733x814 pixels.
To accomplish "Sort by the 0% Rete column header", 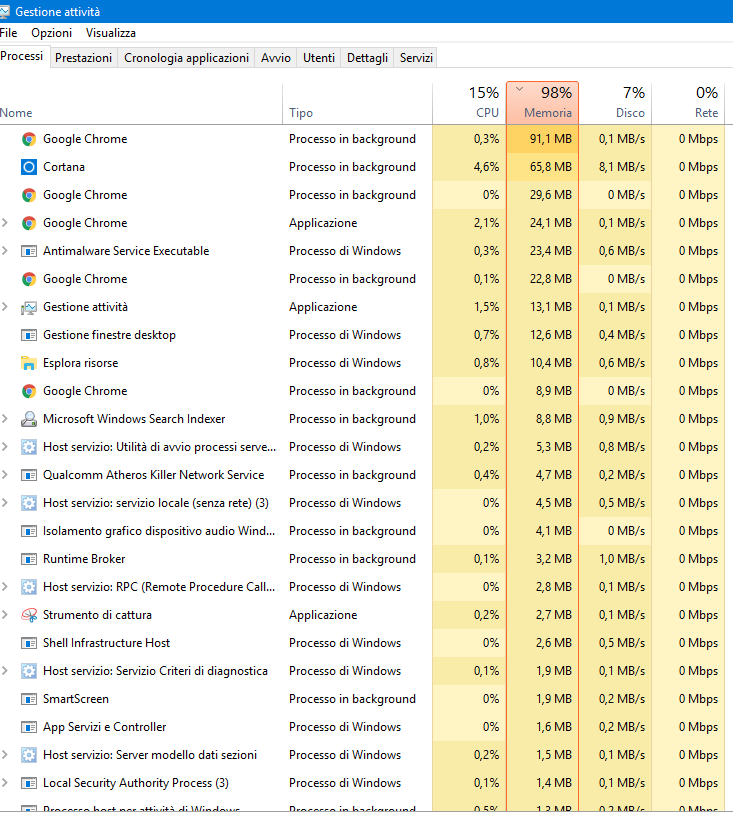I will coord(688,103).
